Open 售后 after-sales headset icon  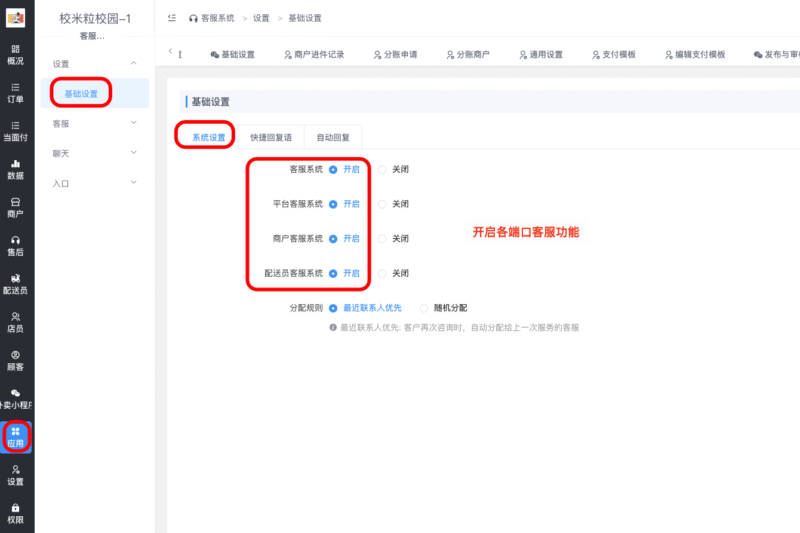coord(15,245)
